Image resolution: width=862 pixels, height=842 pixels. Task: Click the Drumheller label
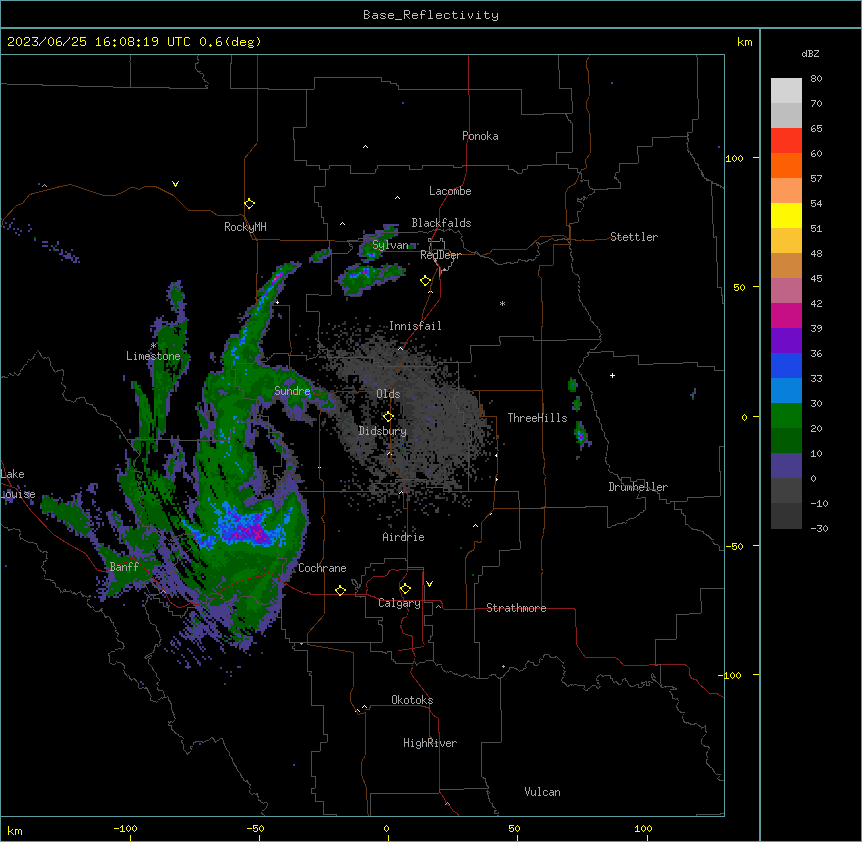(x=638, y=487)
